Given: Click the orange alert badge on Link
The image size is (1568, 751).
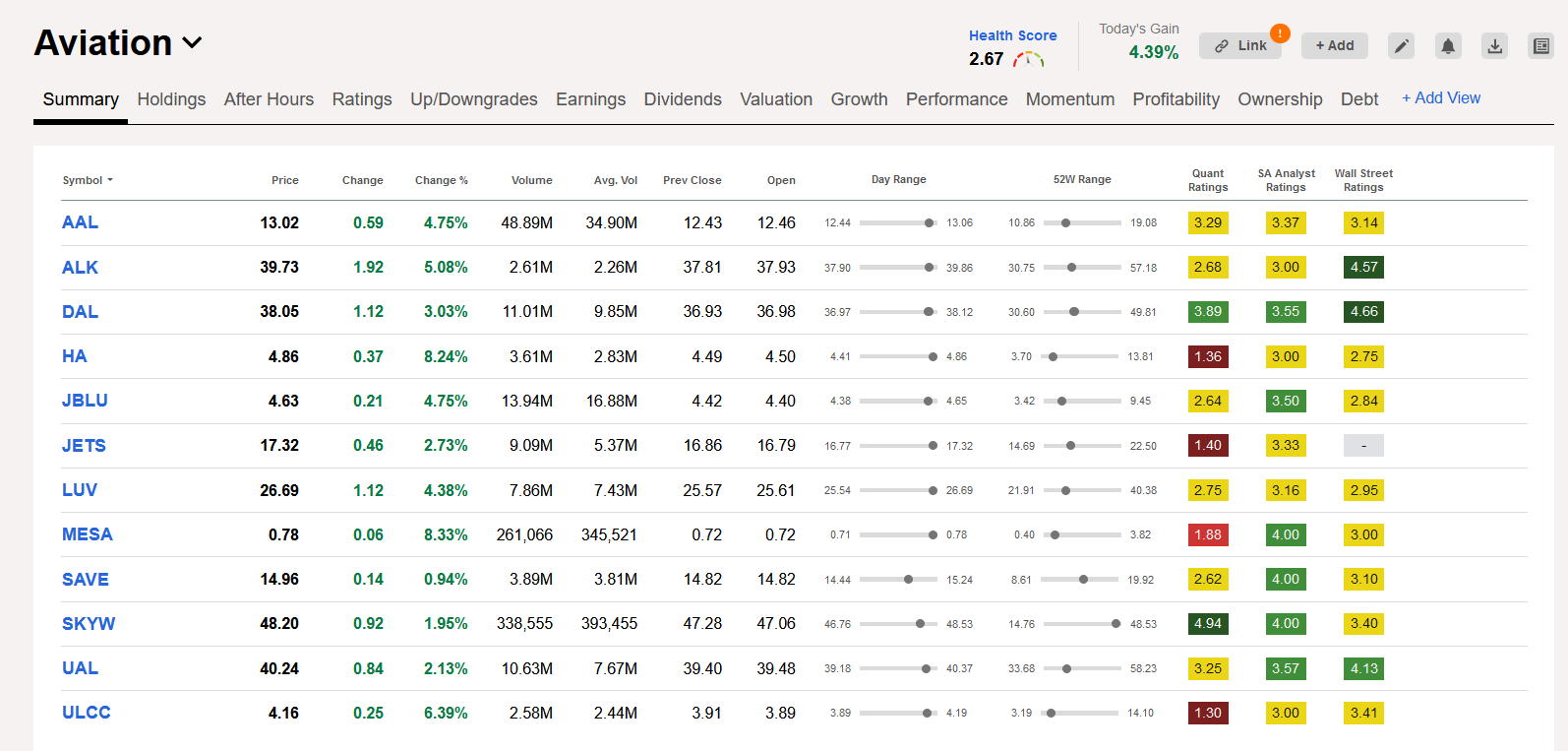Looking at the screenshot, I should 1280,33.
